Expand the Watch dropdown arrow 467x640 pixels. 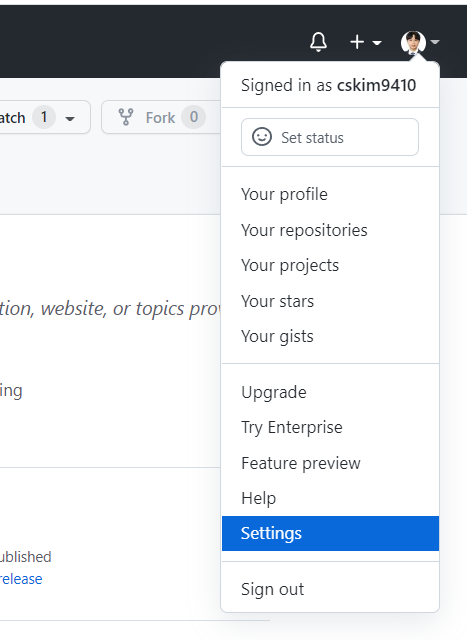click(70, 119)
